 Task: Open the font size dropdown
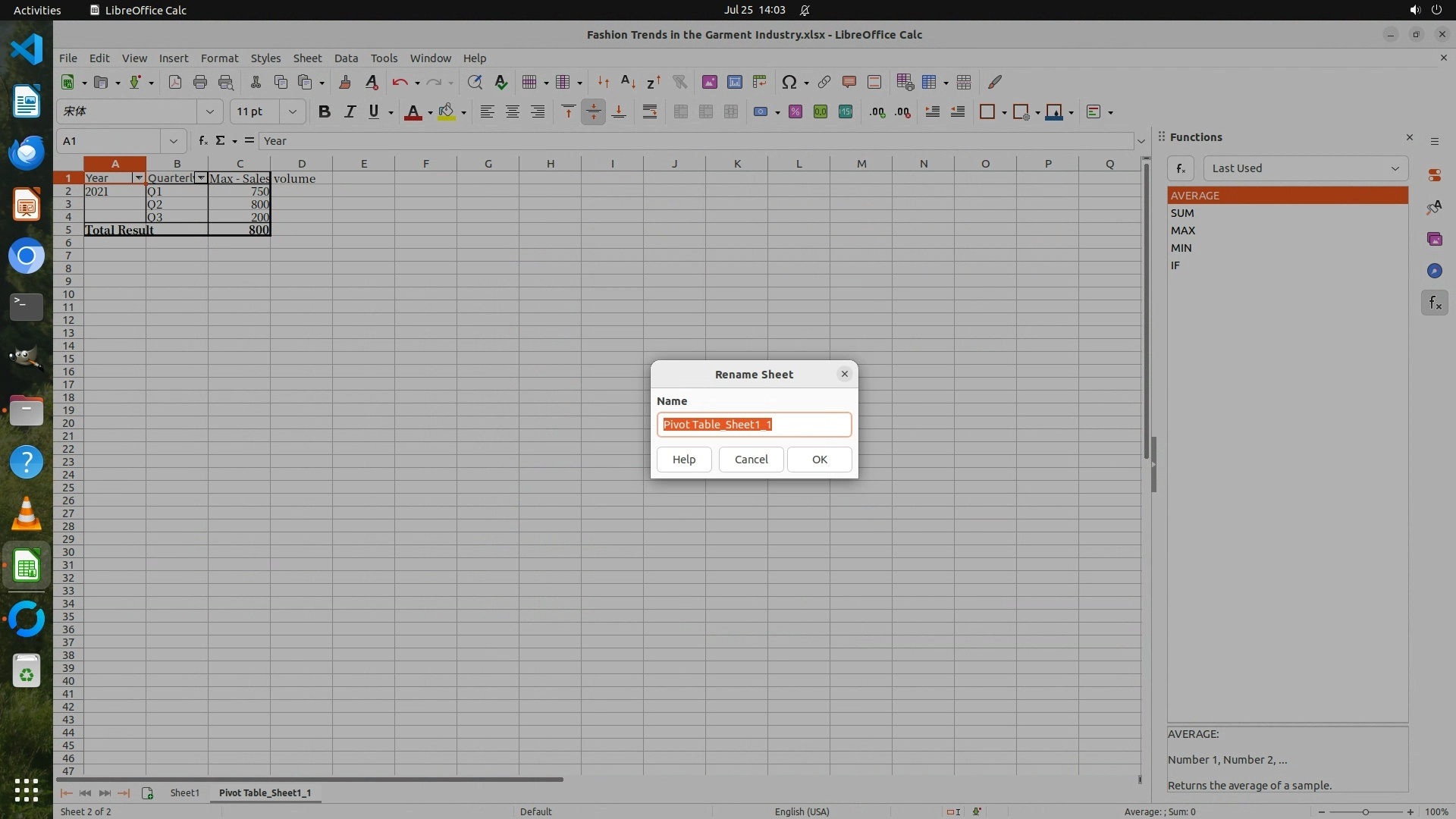coord(292,112)
